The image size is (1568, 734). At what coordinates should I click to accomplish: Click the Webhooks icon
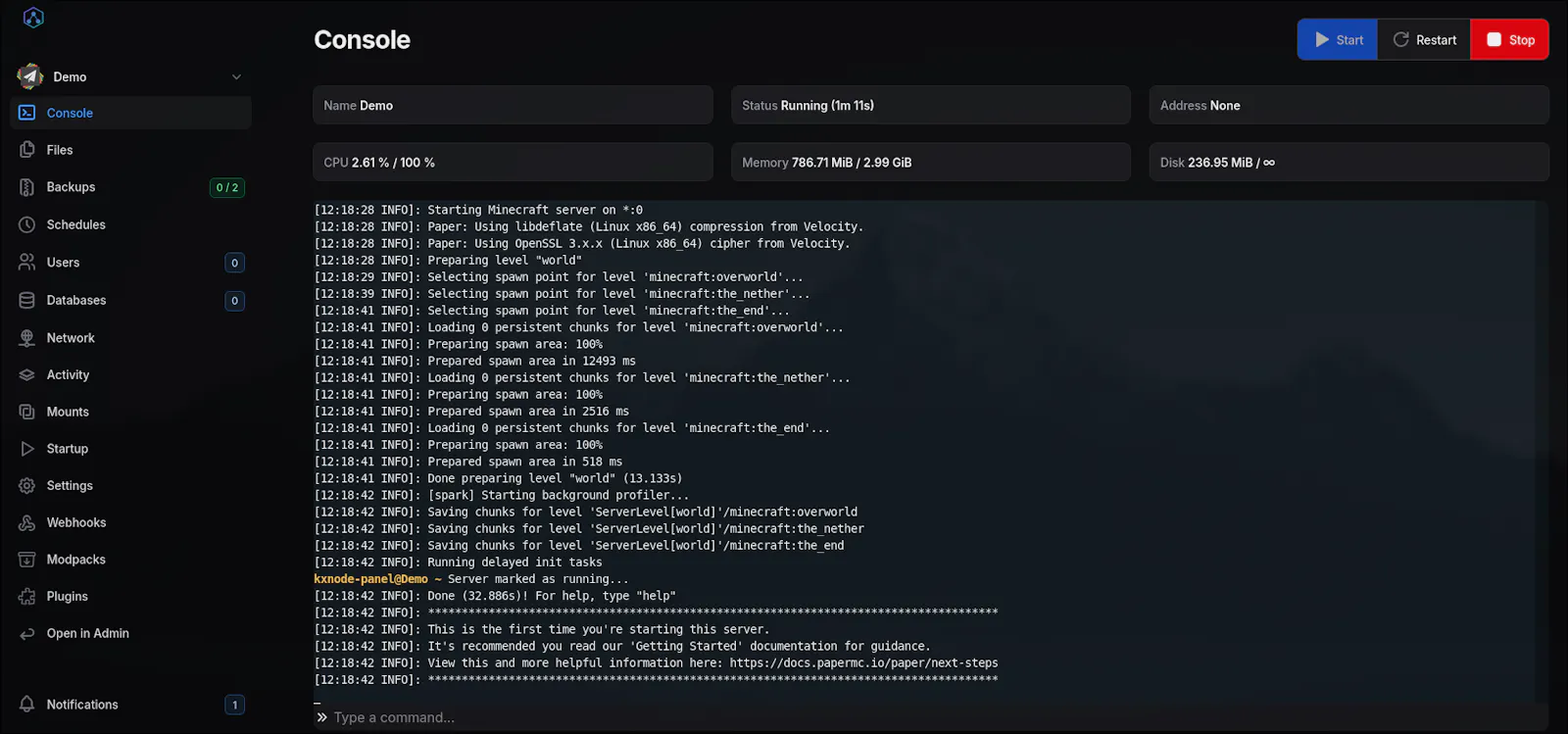[27, 523]
